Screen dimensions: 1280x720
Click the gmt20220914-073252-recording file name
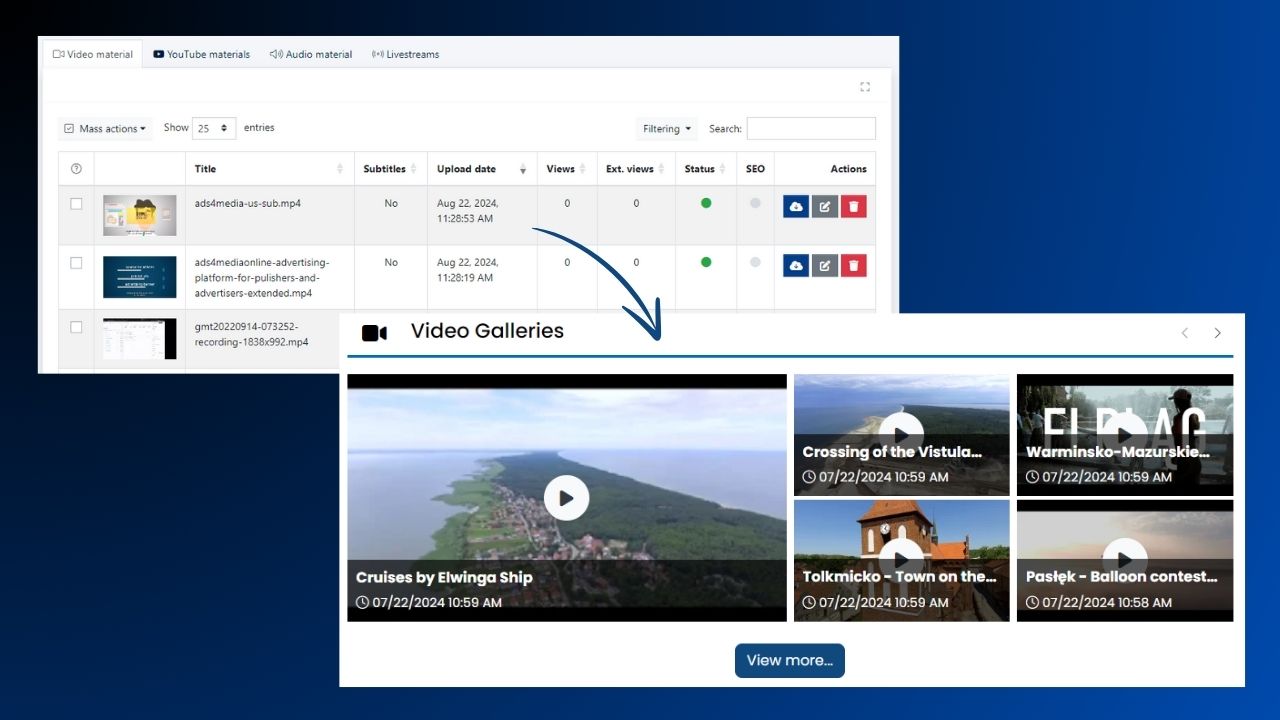(x=252, y=334)
